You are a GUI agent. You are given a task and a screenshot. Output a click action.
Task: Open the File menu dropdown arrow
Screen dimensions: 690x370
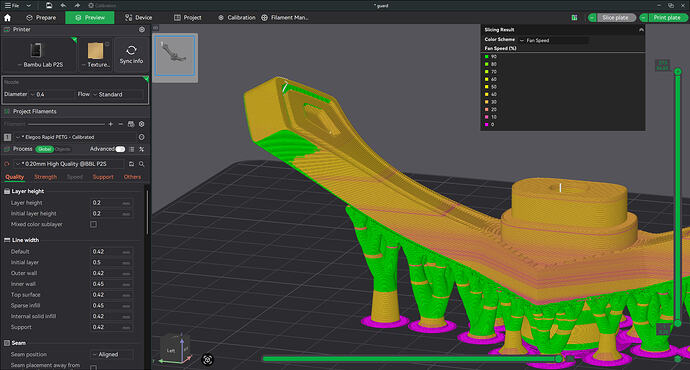(29, 5)
